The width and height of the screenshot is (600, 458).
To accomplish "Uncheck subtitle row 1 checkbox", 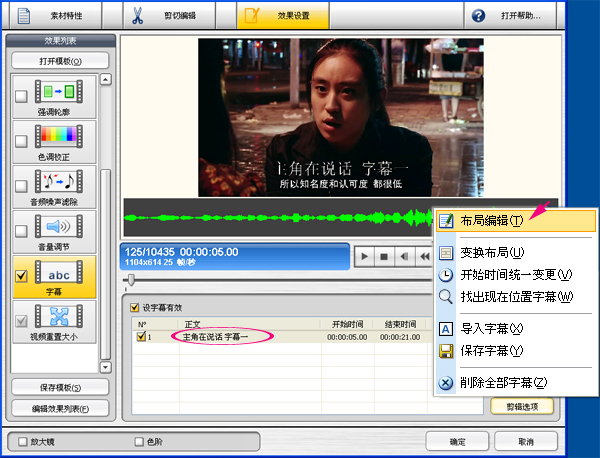I will pyautogui.click(x=141, y=336).
